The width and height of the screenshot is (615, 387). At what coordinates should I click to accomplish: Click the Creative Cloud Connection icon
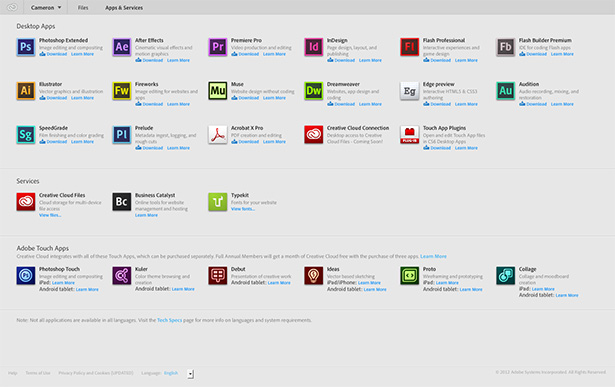[313, 135]
